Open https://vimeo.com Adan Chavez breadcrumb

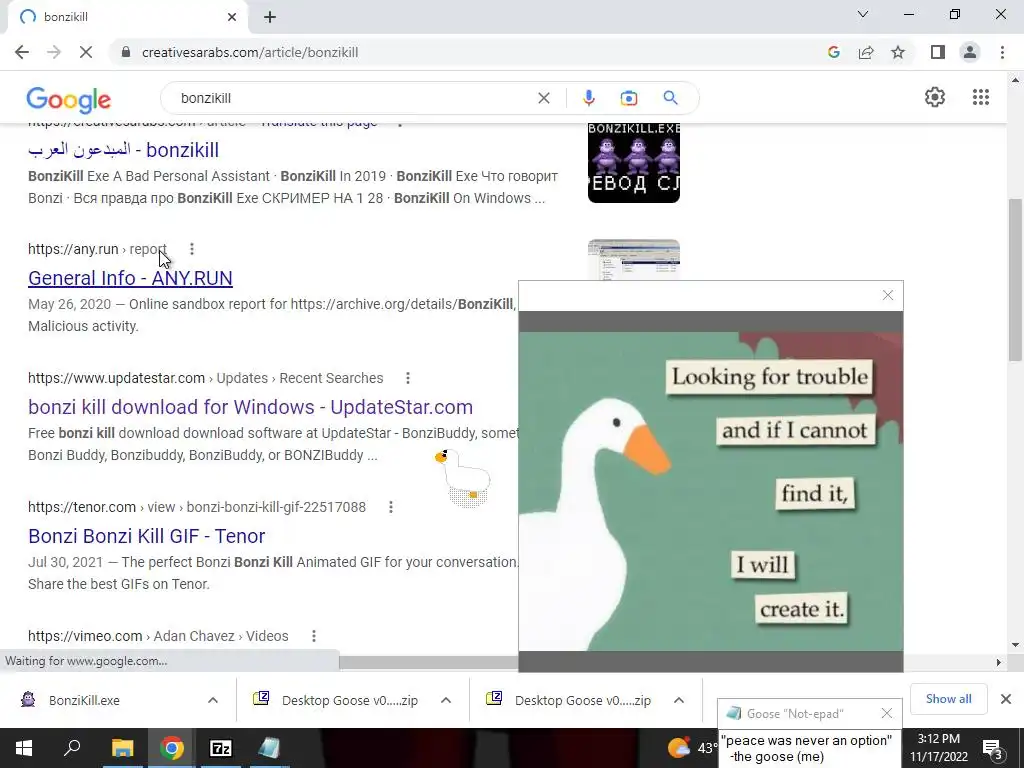pos(158,635)
